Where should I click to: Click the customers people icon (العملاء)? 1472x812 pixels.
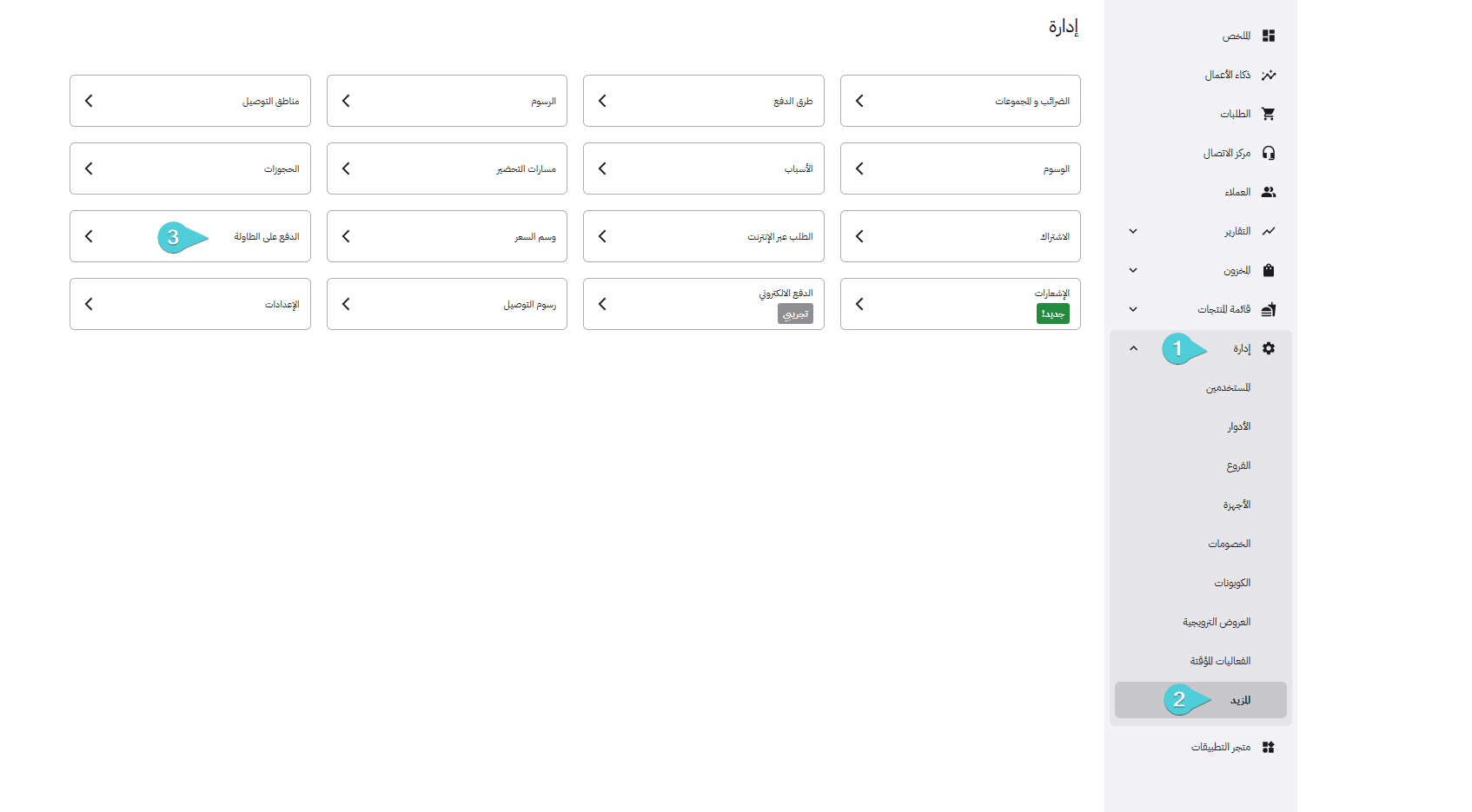(1269, 192)
